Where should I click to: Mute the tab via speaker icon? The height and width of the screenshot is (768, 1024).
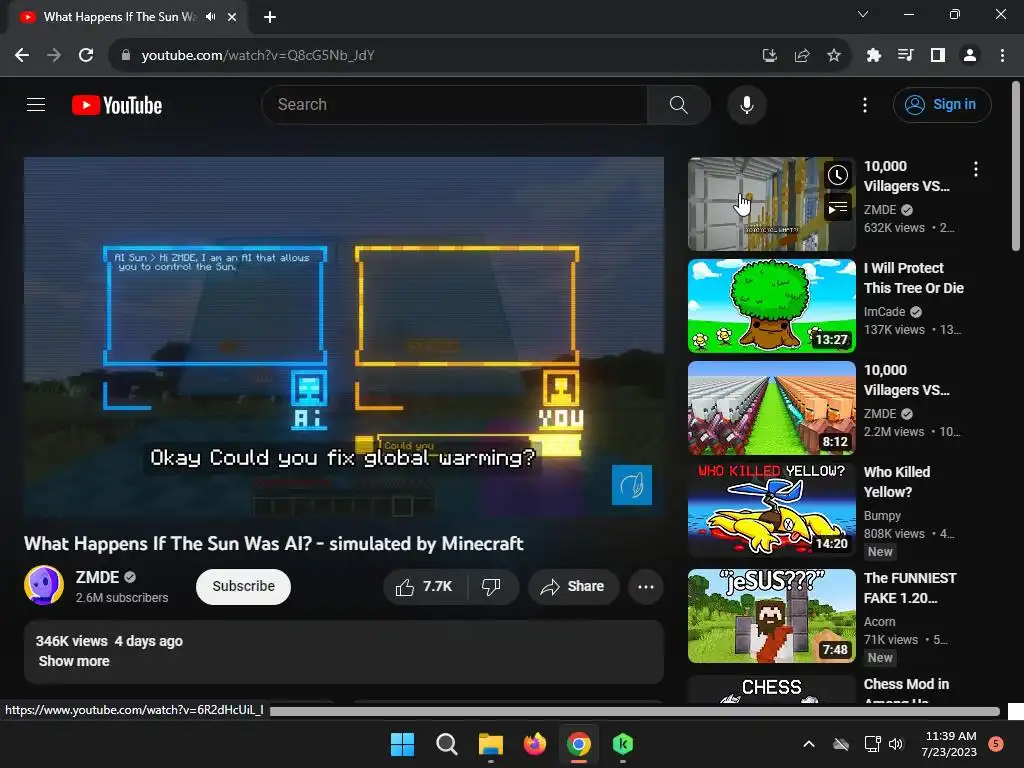pyautogui.click(x=210, y=17)
